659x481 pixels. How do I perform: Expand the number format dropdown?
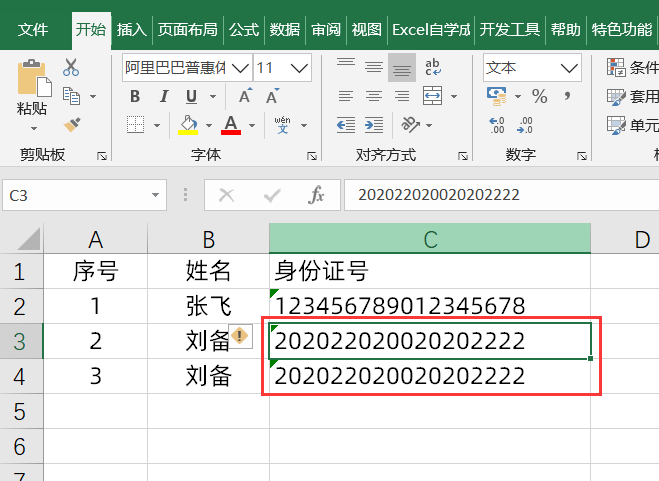[570, 69]
